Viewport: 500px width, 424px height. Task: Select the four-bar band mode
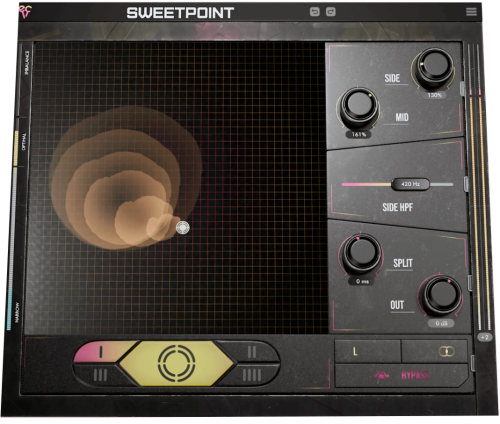252,375
